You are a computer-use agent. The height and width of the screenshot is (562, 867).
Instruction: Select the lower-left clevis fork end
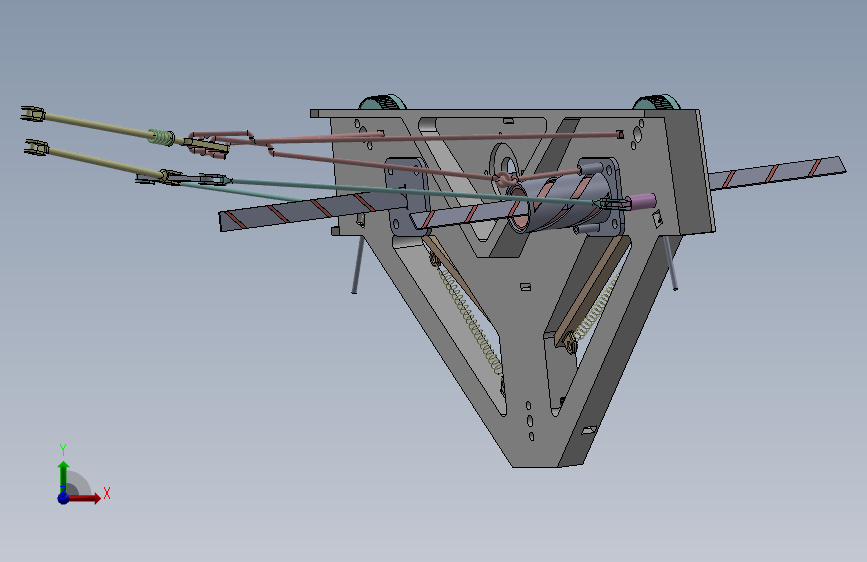(x=37, y=147)
